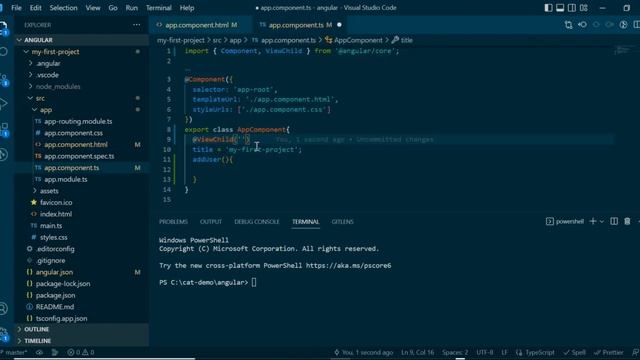
Task: Click the Customize Layout icon
Action: [x=584, y=8]
